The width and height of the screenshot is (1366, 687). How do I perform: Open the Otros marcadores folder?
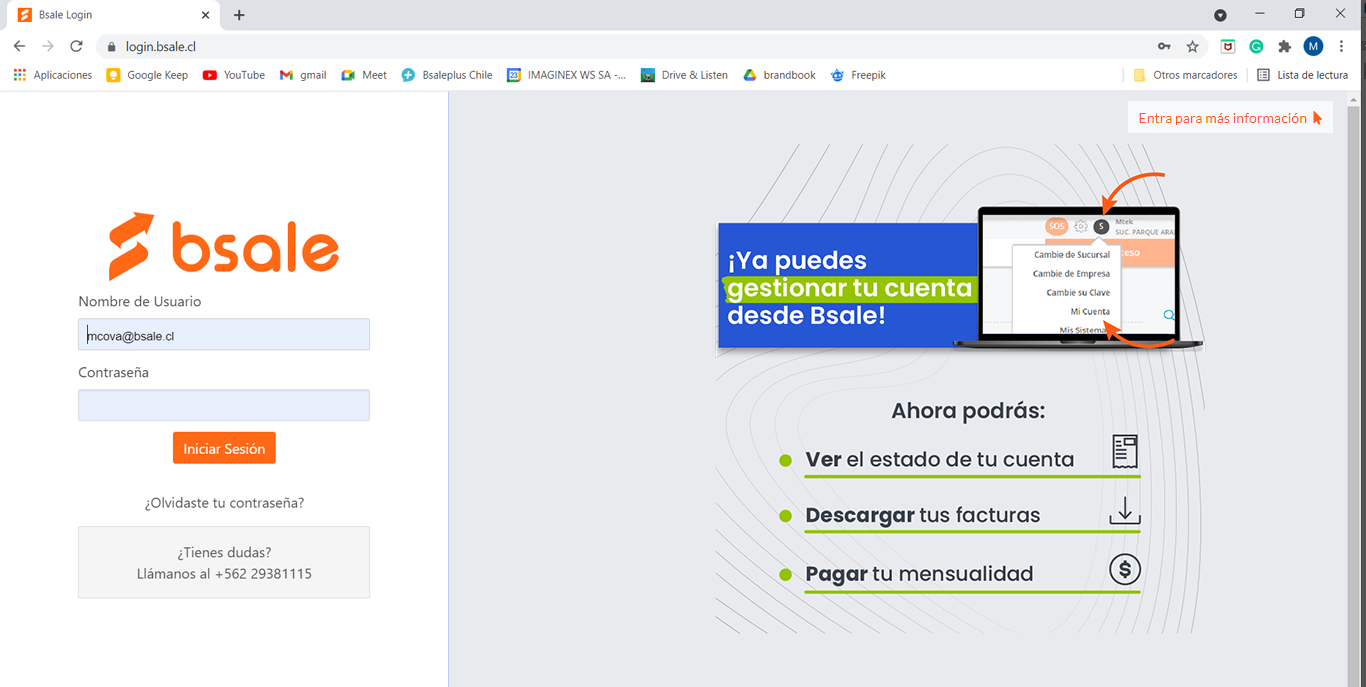[x=1185, y=75]
